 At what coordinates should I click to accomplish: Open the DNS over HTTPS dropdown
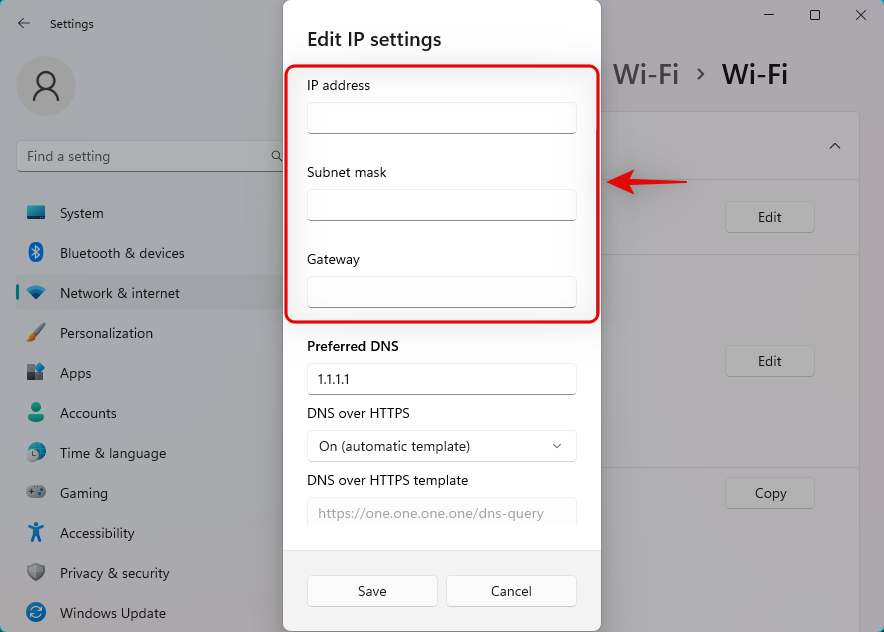(x=442, y=446)
